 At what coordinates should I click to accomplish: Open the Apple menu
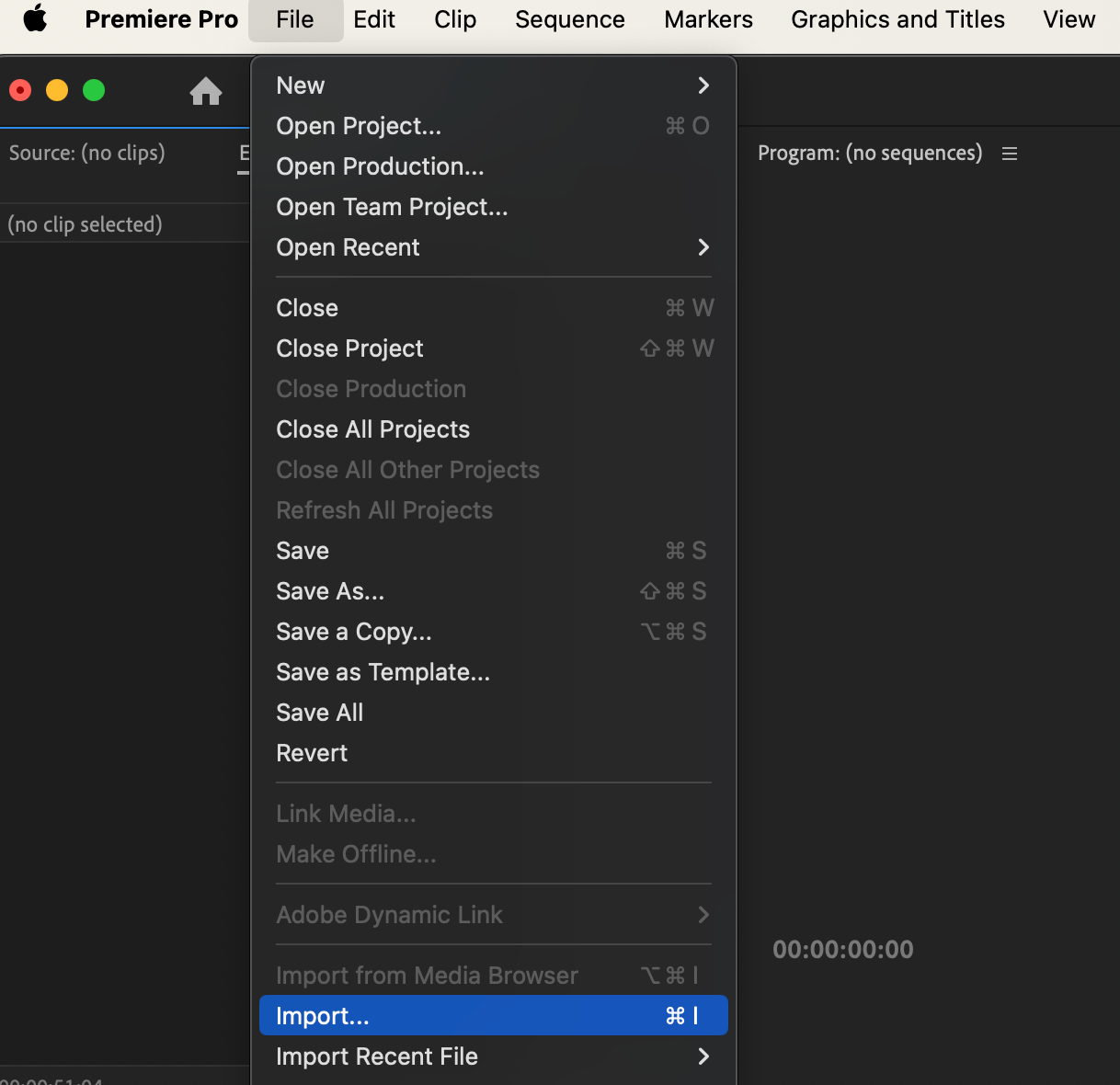tap(35, 18)
